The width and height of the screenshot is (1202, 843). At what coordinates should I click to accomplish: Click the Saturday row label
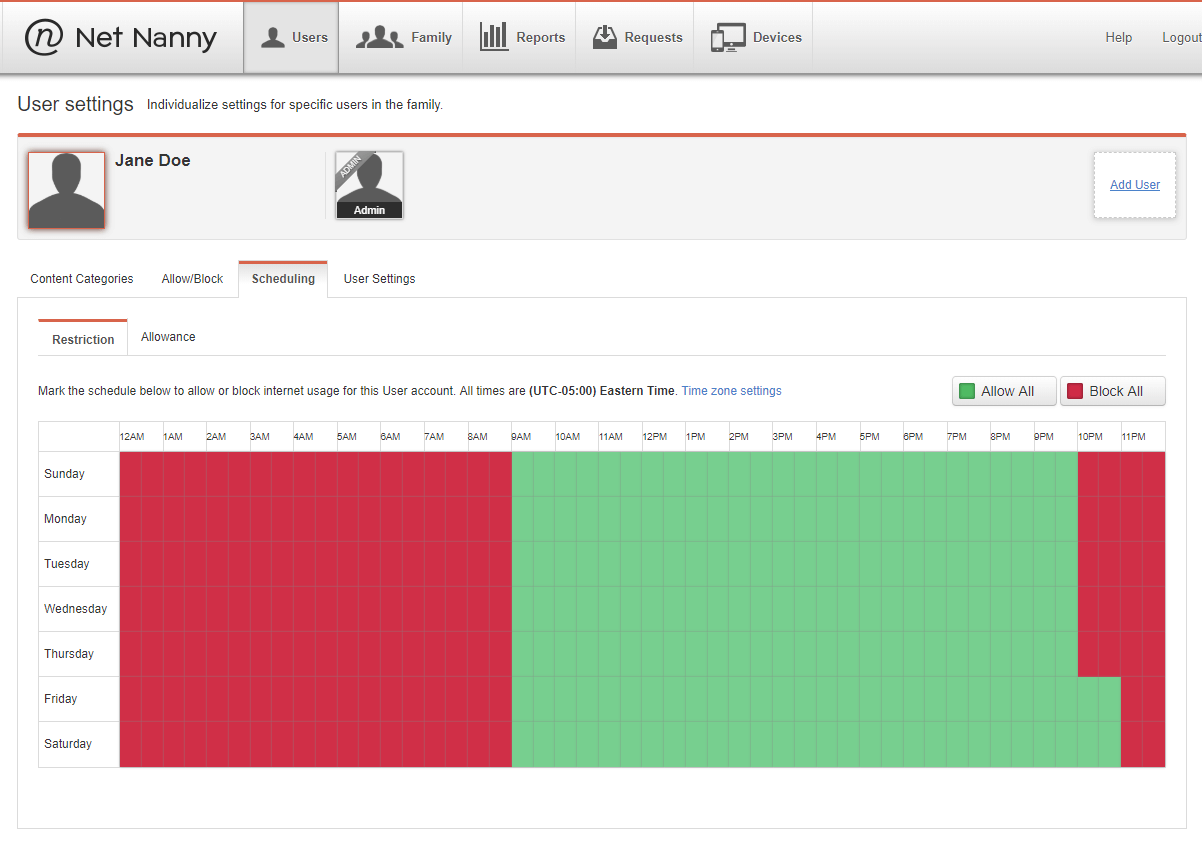[68, 744]
